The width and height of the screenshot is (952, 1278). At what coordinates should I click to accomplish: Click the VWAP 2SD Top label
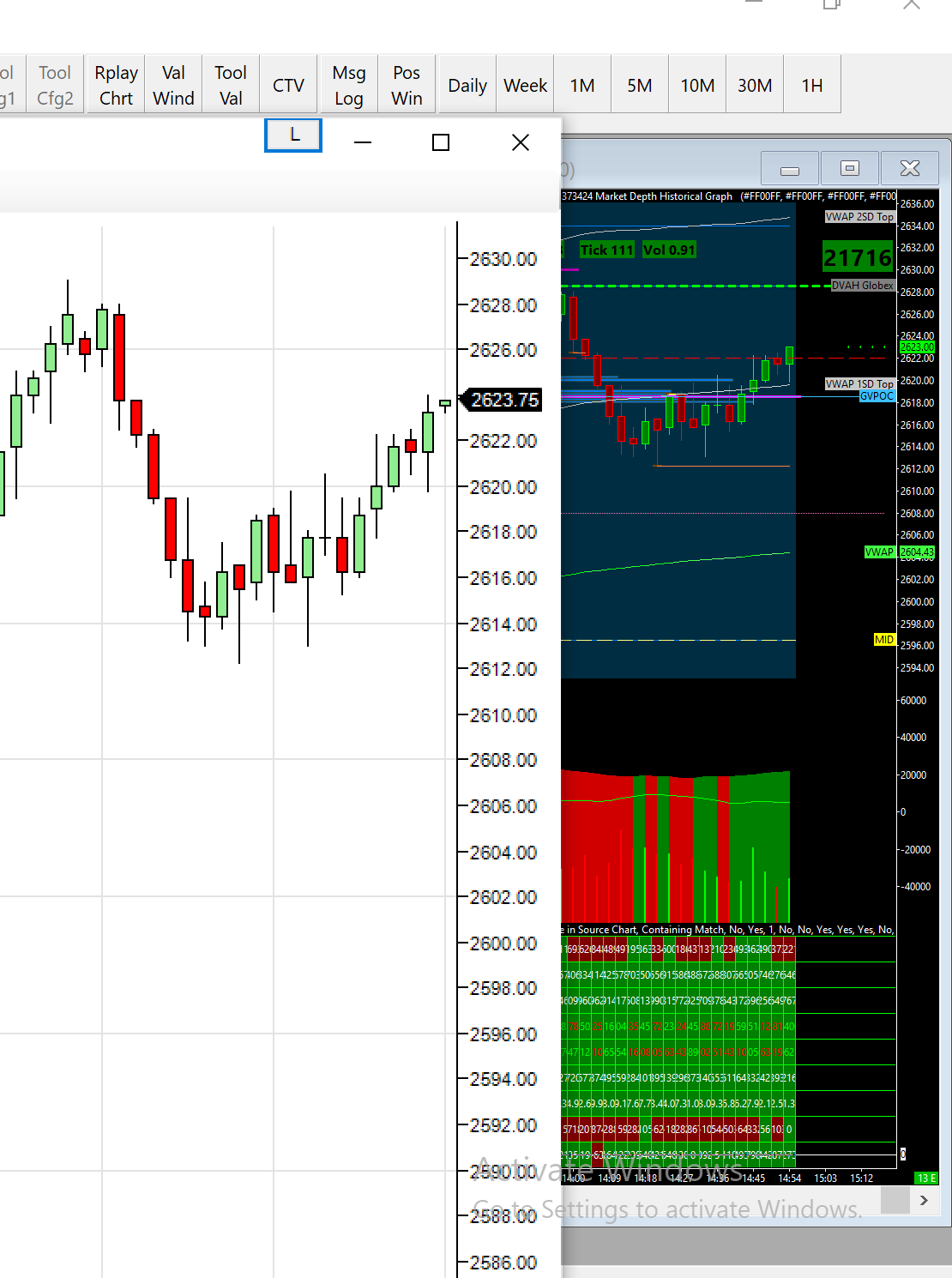pyautogui.click(x=859, y=217)
